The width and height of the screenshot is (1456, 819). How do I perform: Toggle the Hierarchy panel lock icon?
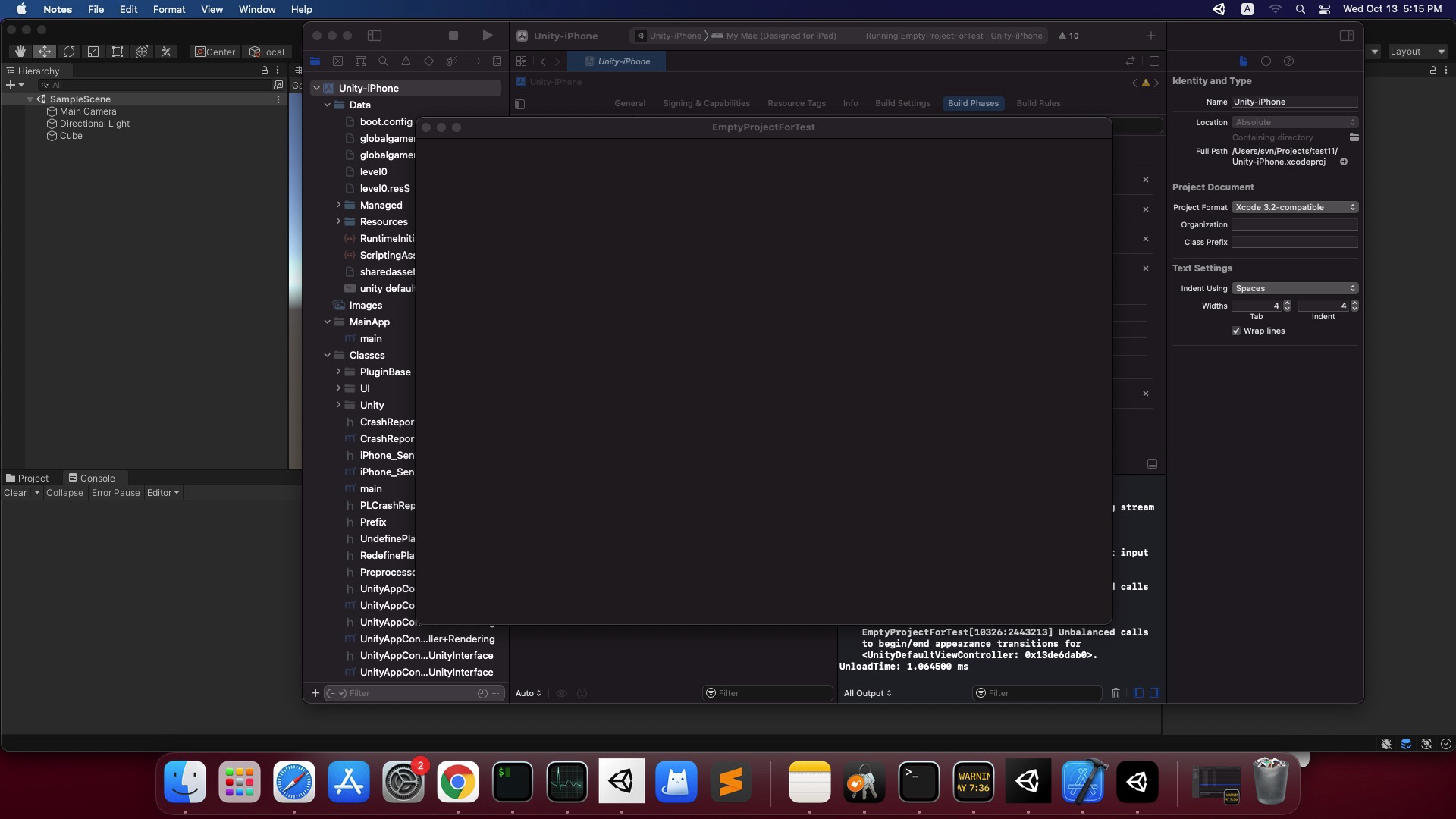point(265,70)
